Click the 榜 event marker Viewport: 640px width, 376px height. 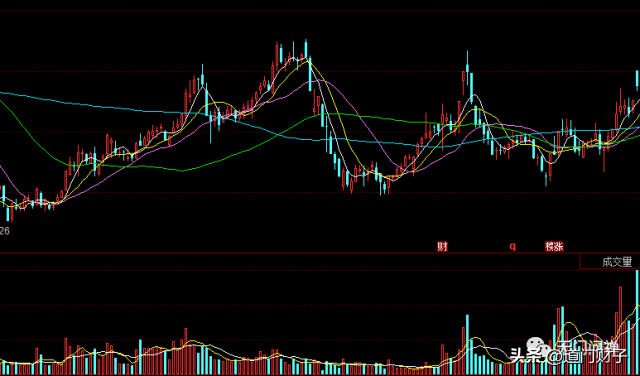[550, 247]
